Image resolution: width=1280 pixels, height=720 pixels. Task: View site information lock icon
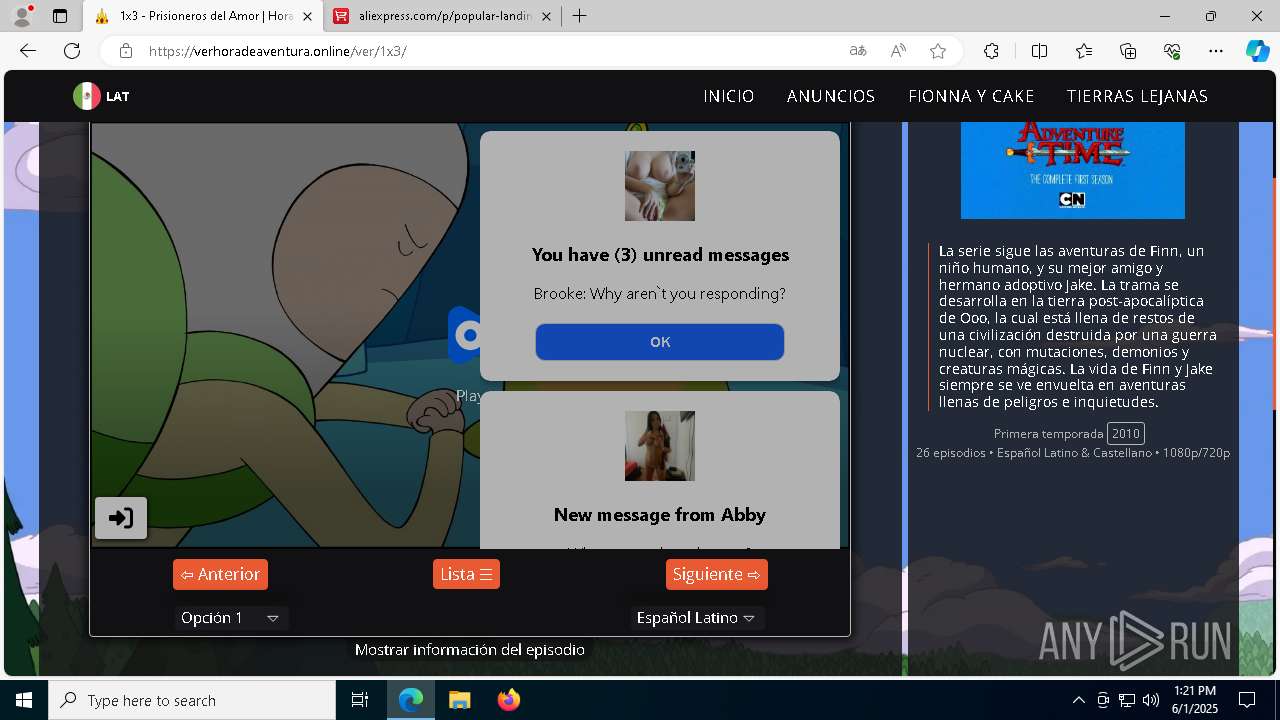click(x=125, y=51)
